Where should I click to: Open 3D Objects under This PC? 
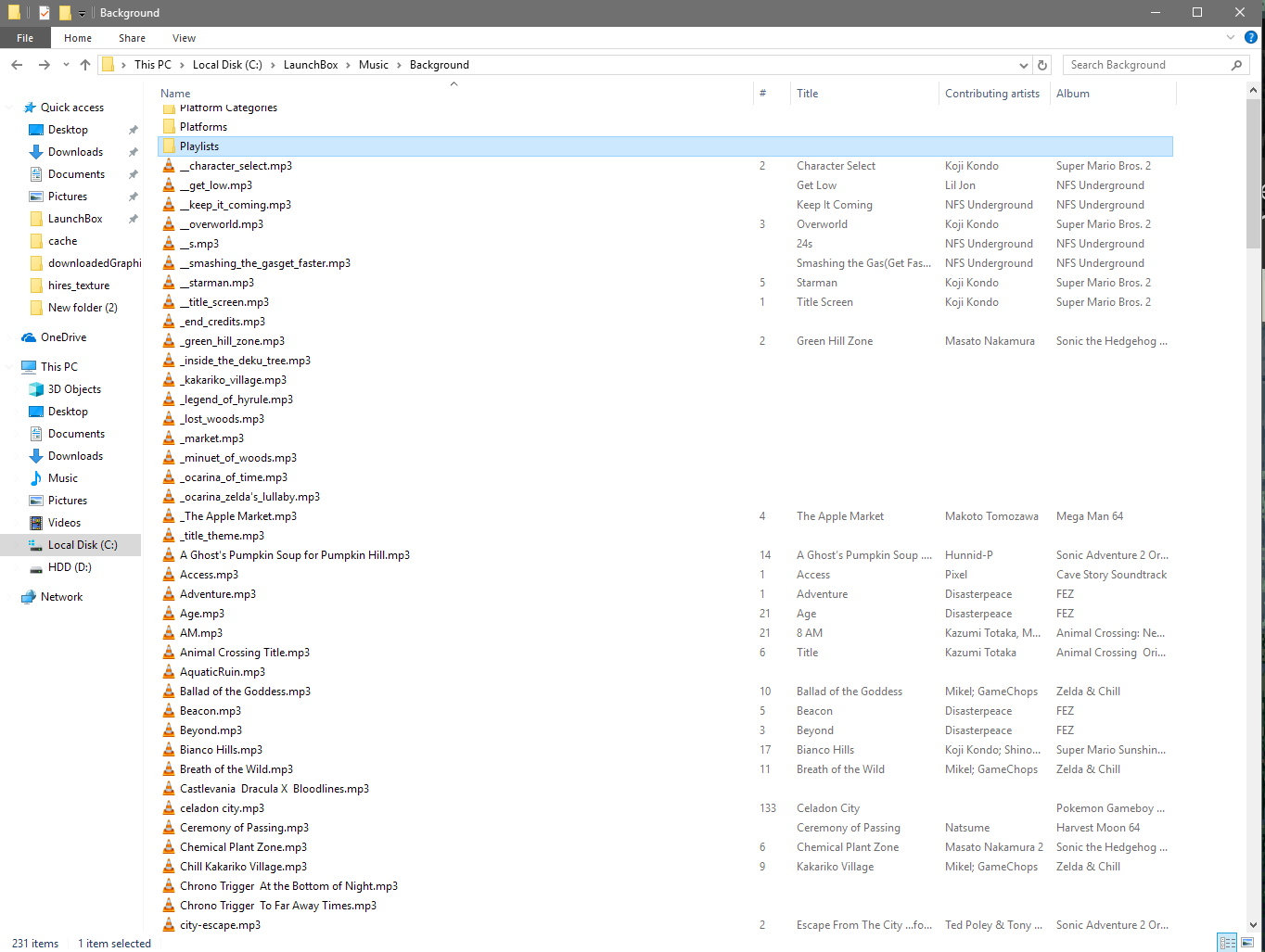coord(74,389)
